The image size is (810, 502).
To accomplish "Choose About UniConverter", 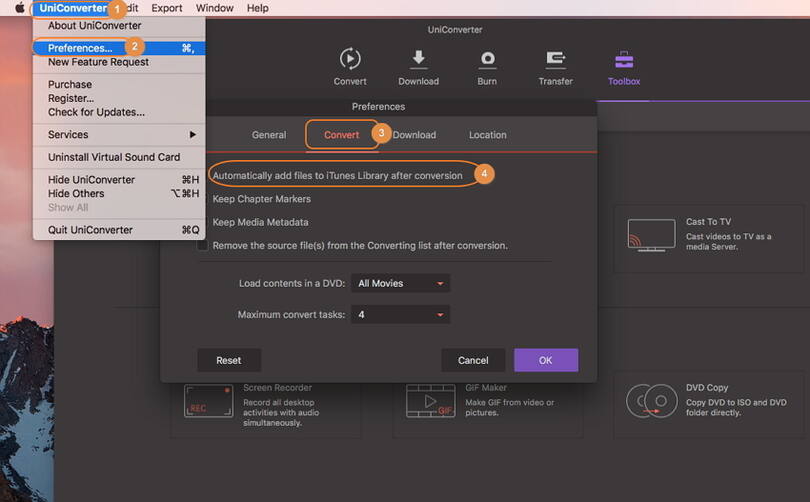I will coord(119,25).
